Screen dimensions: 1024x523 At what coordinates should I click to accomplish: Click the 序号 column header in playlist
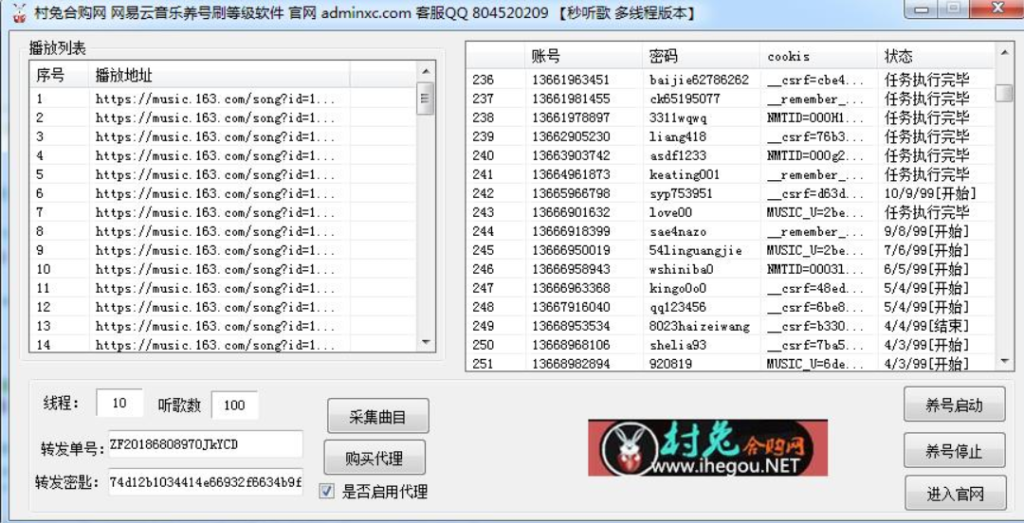(59, 75)
